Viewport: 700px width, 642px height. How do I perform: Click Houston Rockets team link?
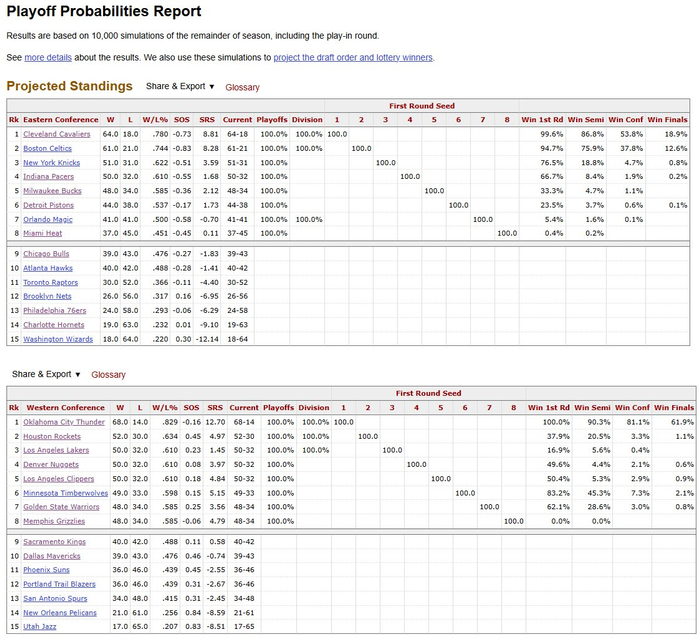tap(52, 437)
